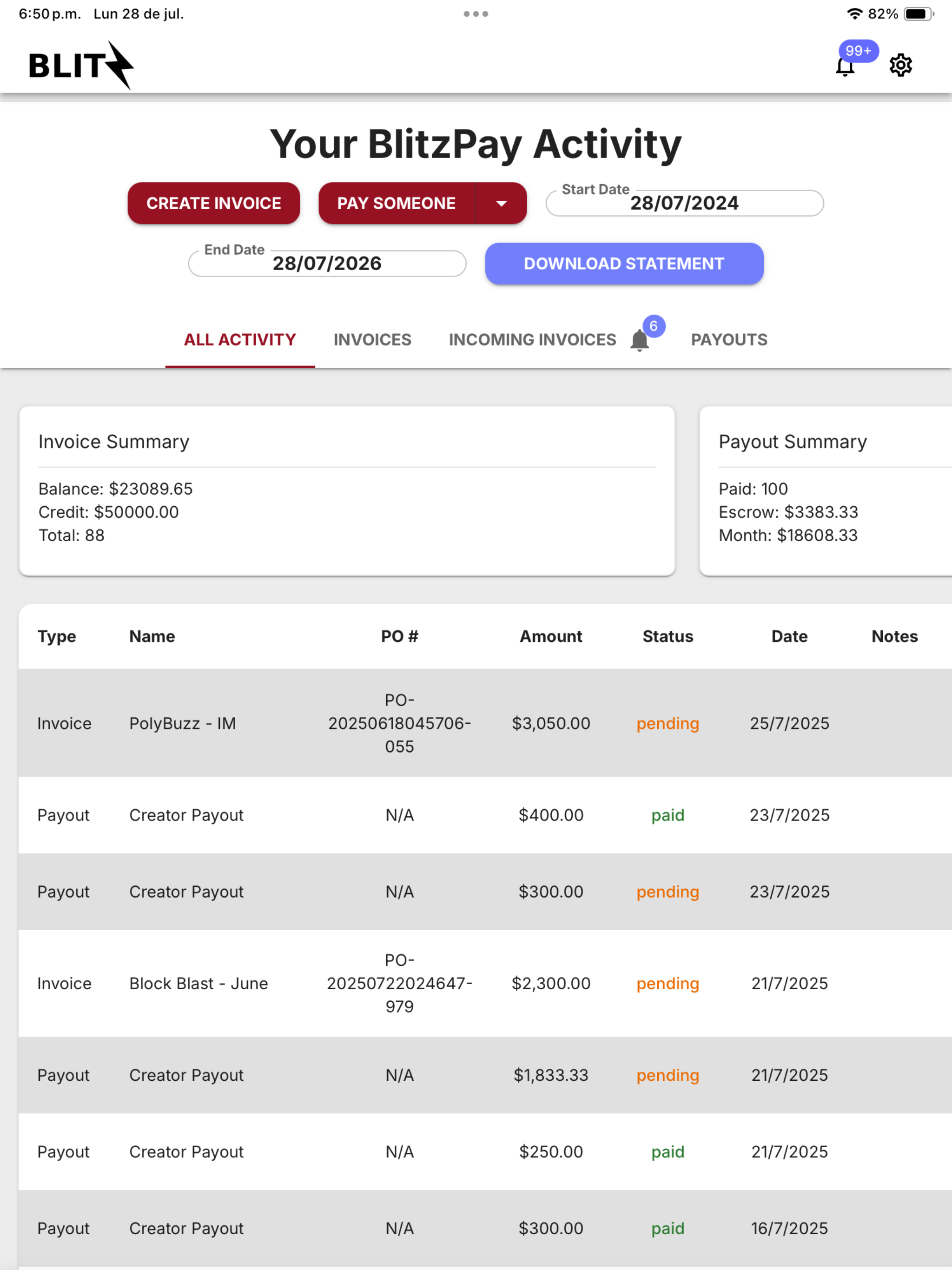
Task: Click the Payout Summary card title
Action: (793, 442)
